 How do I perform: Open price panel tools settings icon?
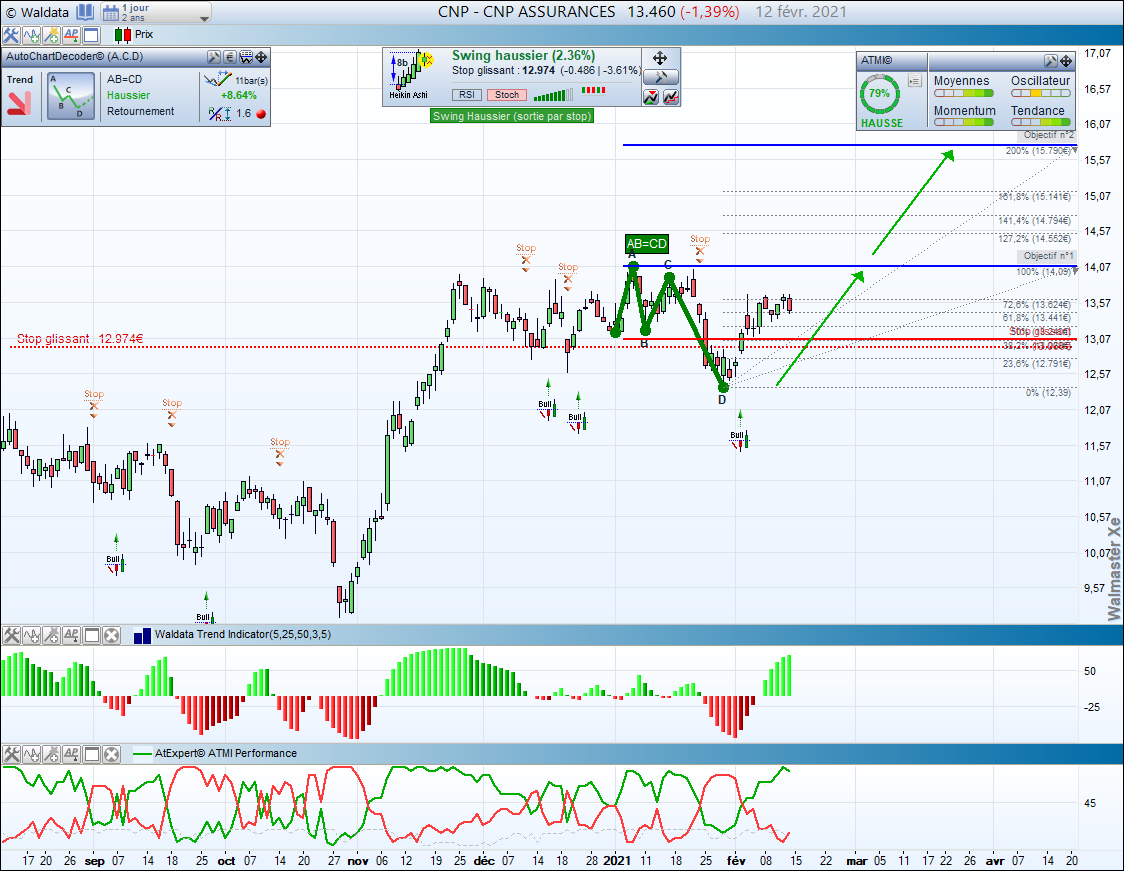pos(11,35)
